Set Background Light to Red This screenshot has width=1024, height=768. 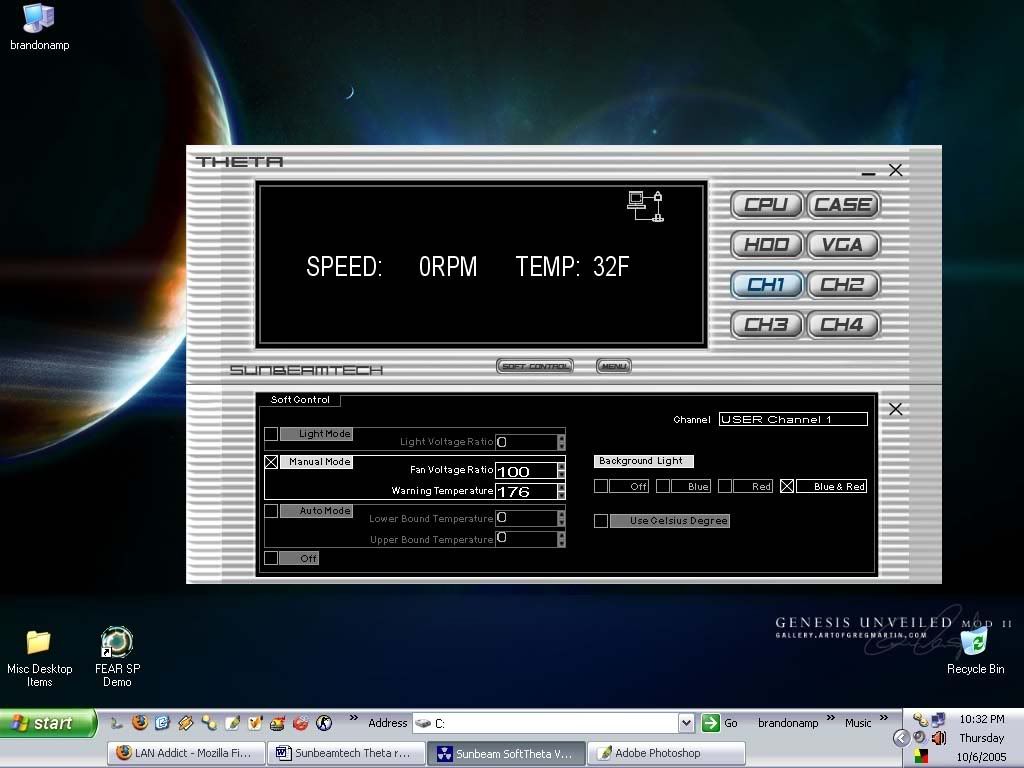point(725,487)
